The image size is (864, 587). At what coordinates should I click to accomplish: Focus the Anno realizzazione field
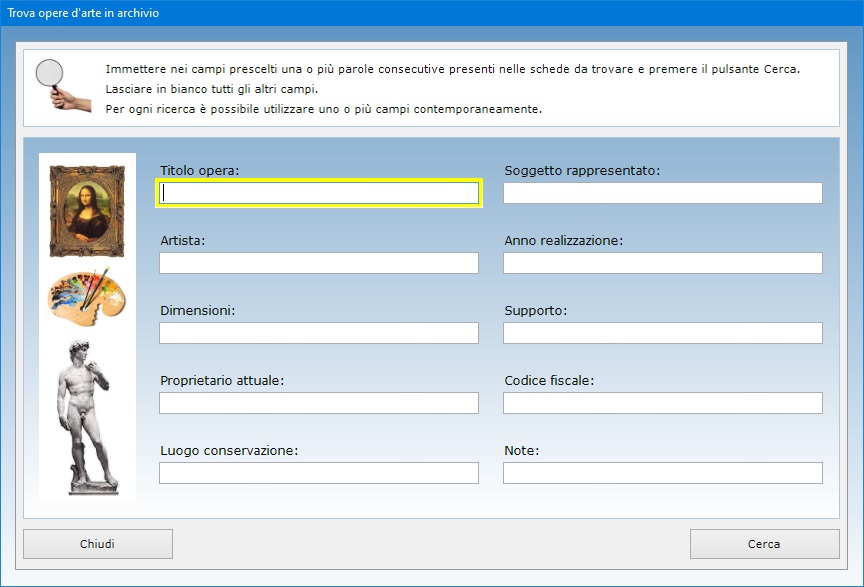pyautogui.click(x=662, y=263)
